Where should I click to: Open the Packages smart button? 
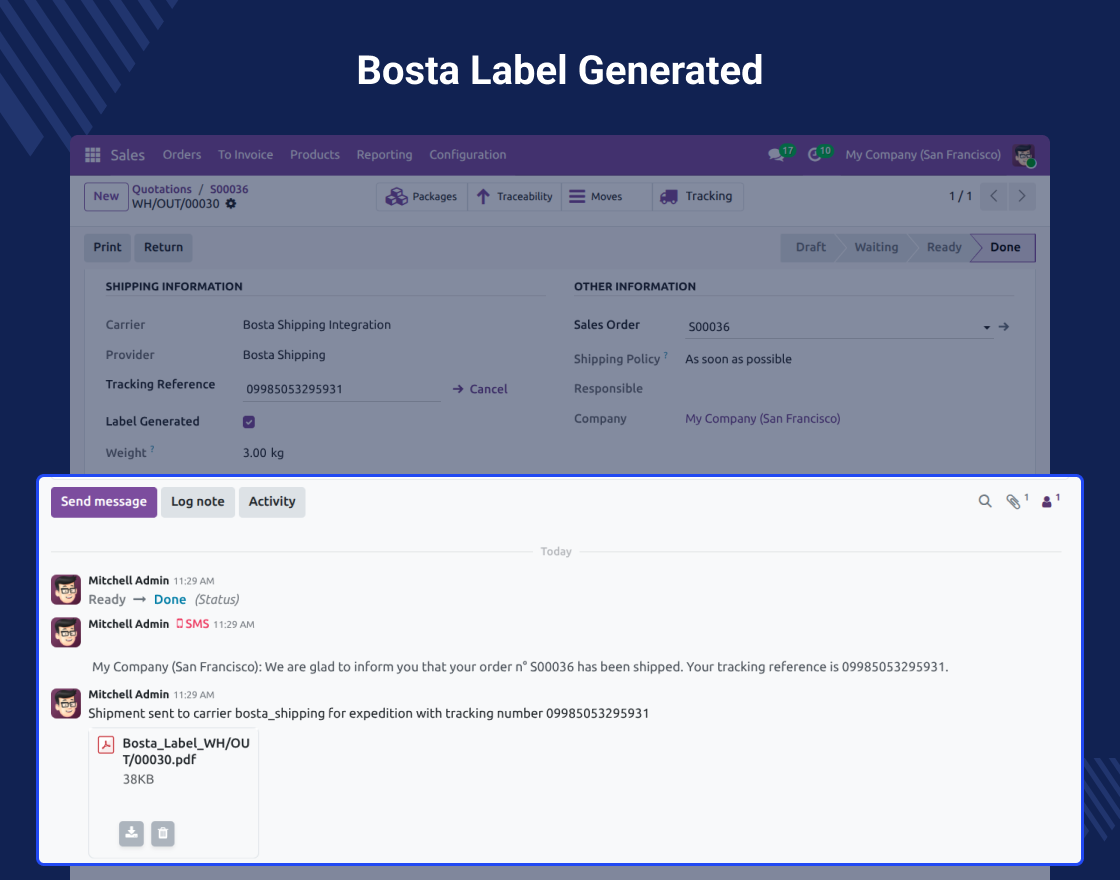[421, 196]
